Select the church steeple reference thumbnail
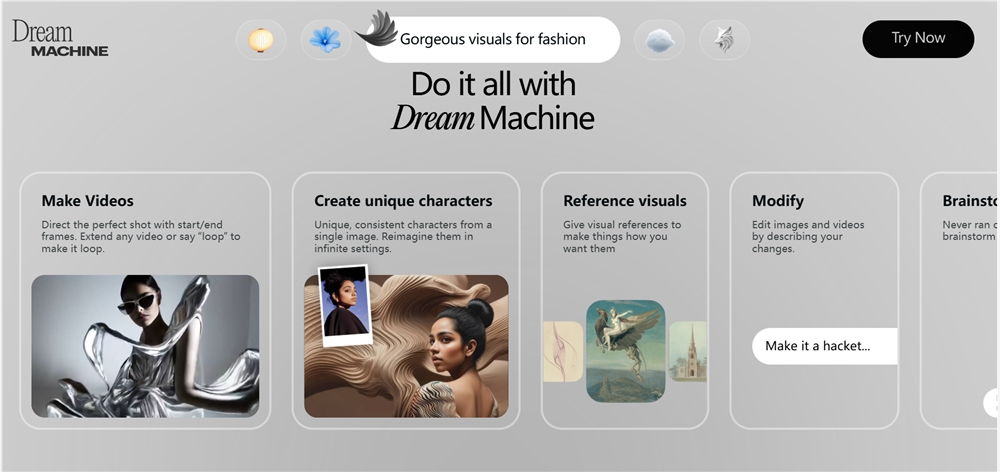 click(688, 351)
